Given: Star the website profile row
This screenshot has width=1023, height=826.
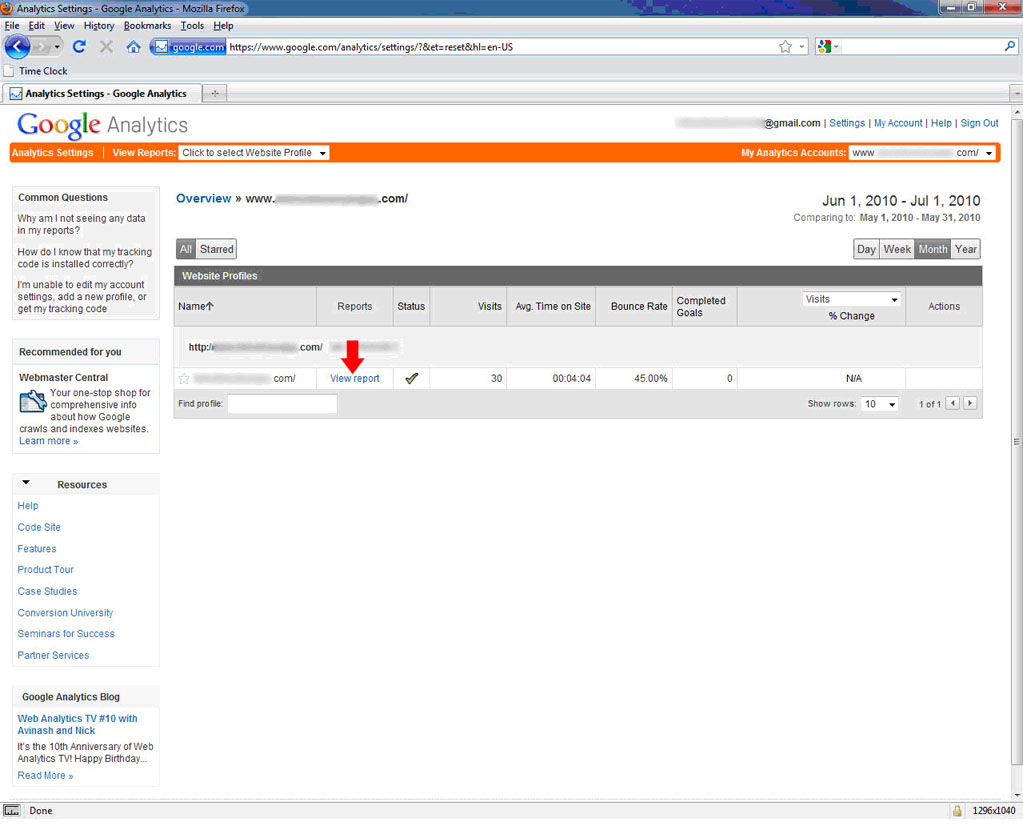Looking at the screenshot, I should click(183, 378).
